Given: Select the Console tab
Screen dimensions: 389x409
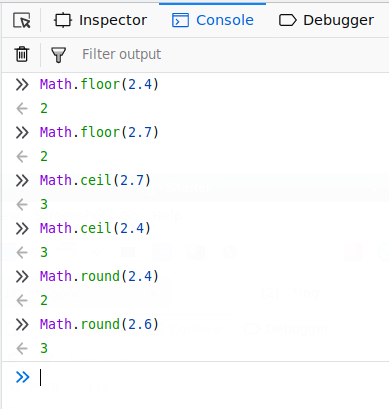Looking at the screenshot, I should point(213,20).
